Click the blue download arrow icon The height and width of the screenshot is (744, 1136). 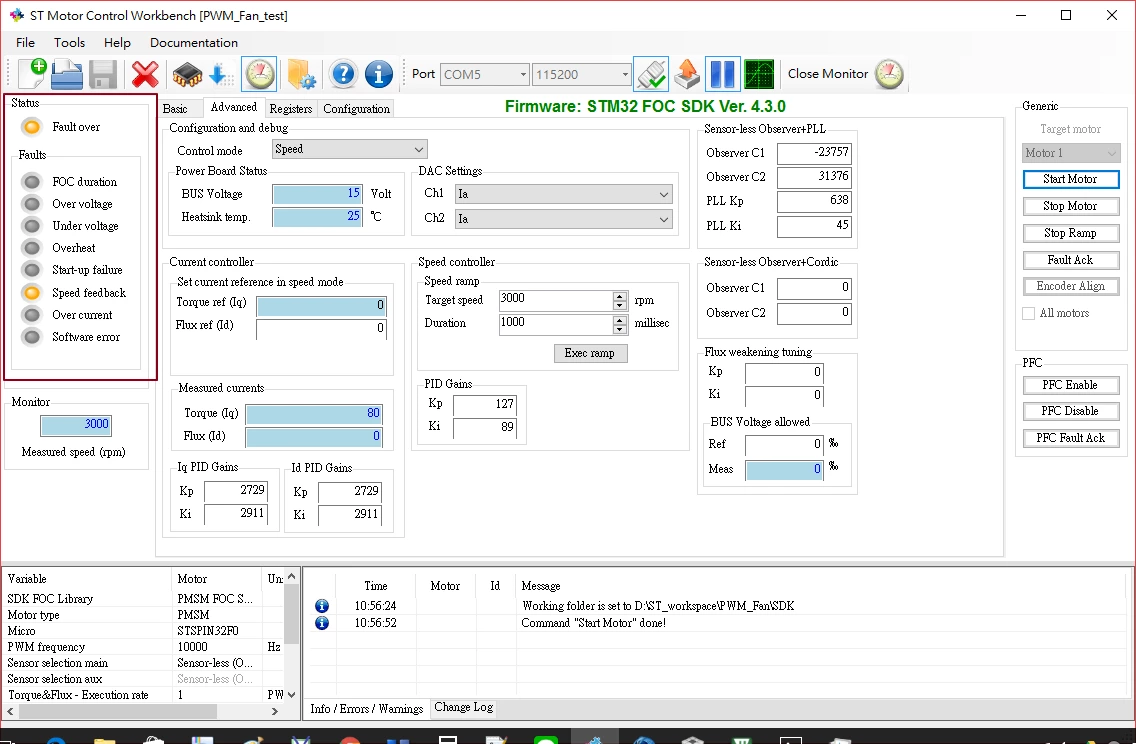(220, 75)
